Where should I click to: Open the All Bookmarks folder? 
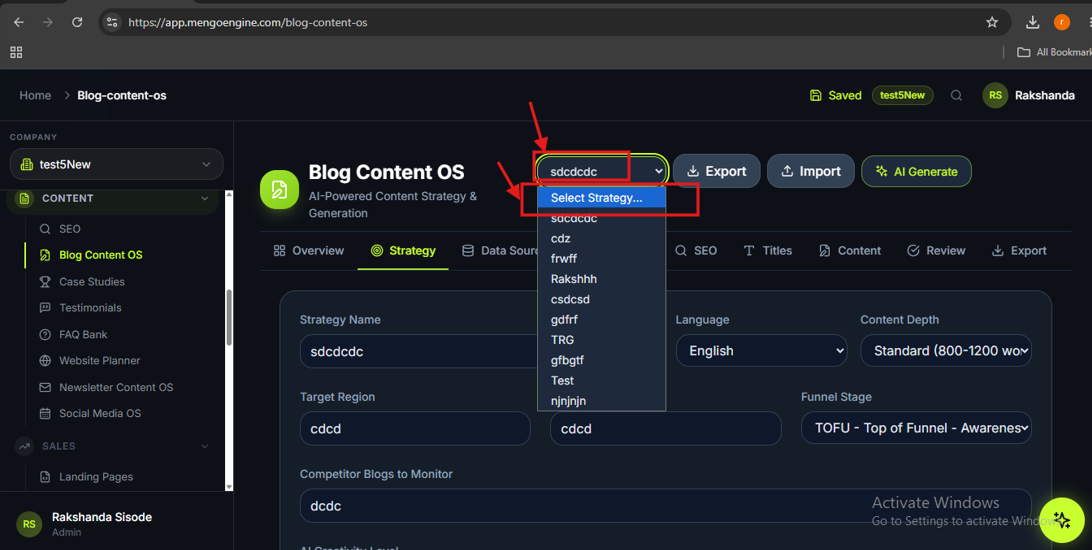[x=1054, y=52]
